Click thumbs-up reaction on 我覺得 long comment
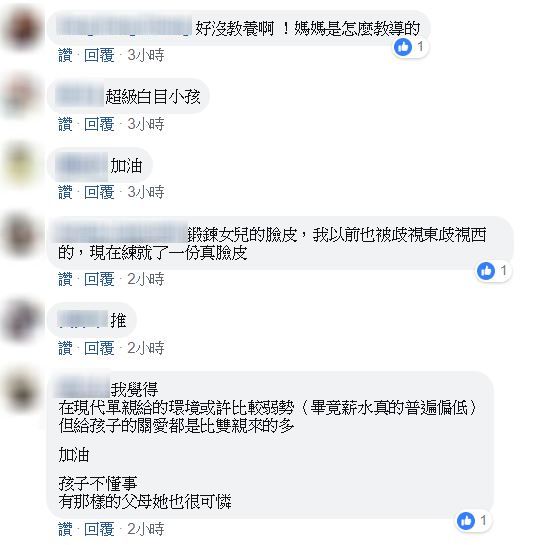Screen dimensions: 548x545 [x=466, y=521]
